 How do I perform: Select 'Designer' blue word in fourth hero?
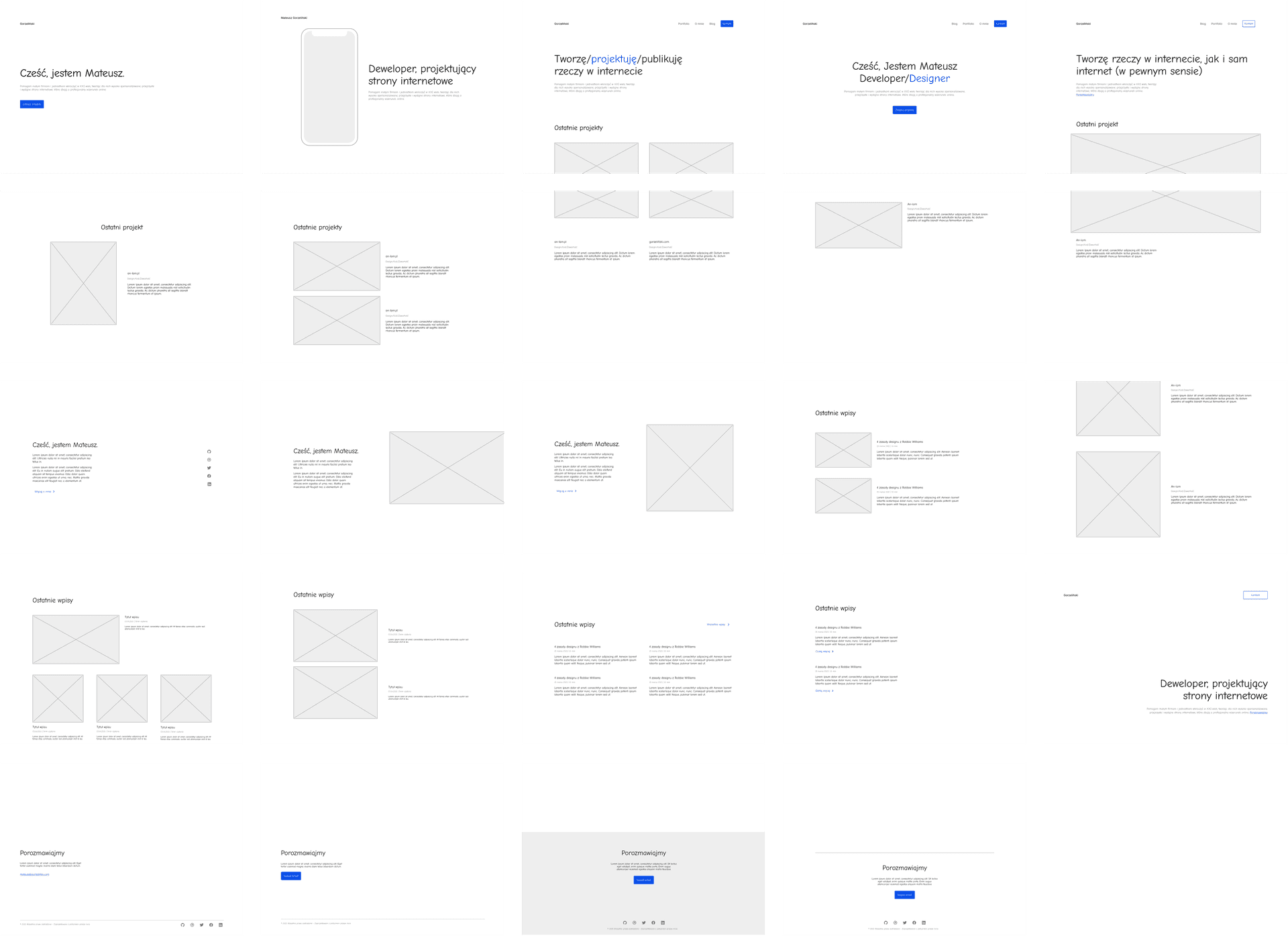[x=929, y=79]
